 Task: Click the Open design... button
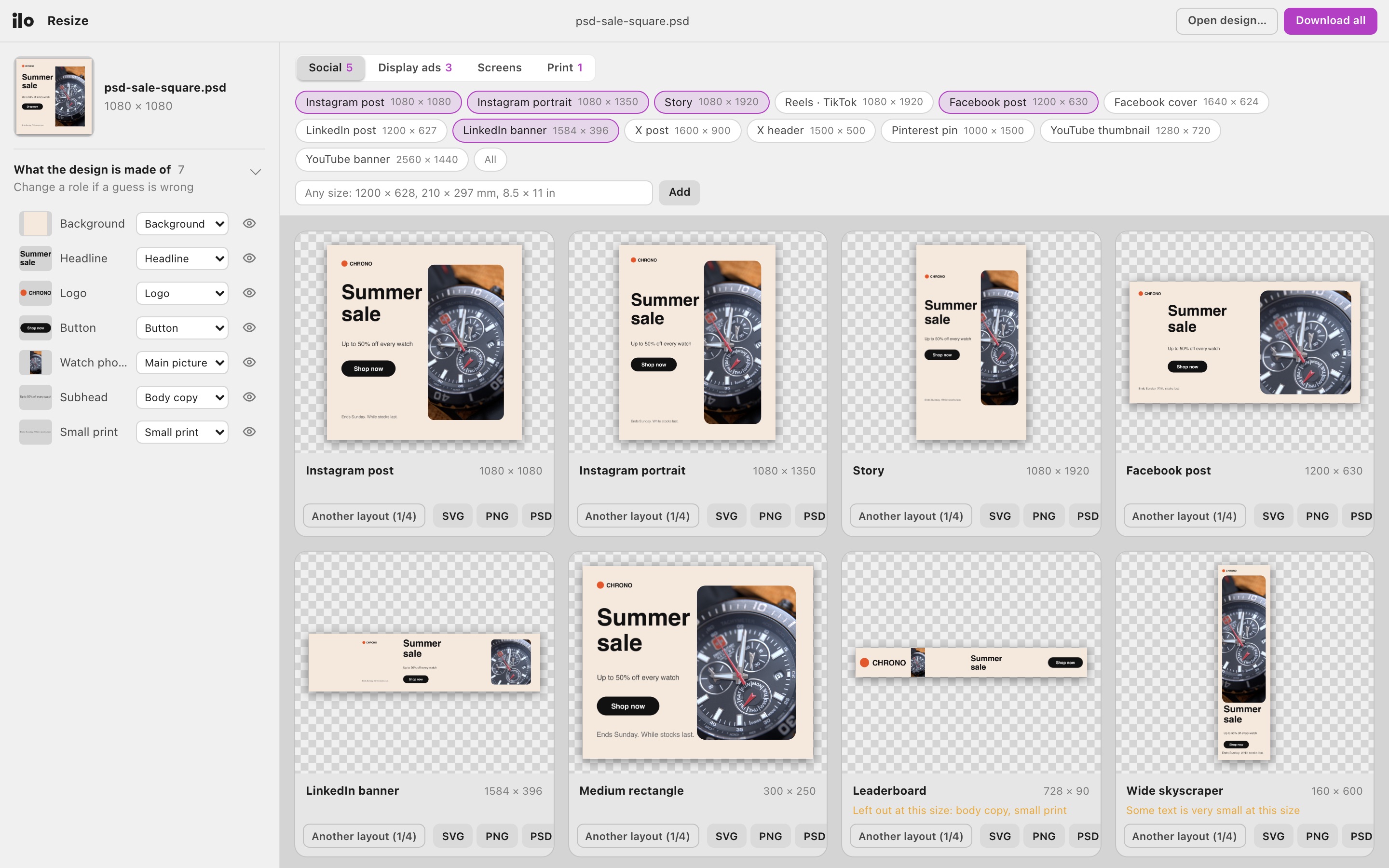click(1226, 21)
